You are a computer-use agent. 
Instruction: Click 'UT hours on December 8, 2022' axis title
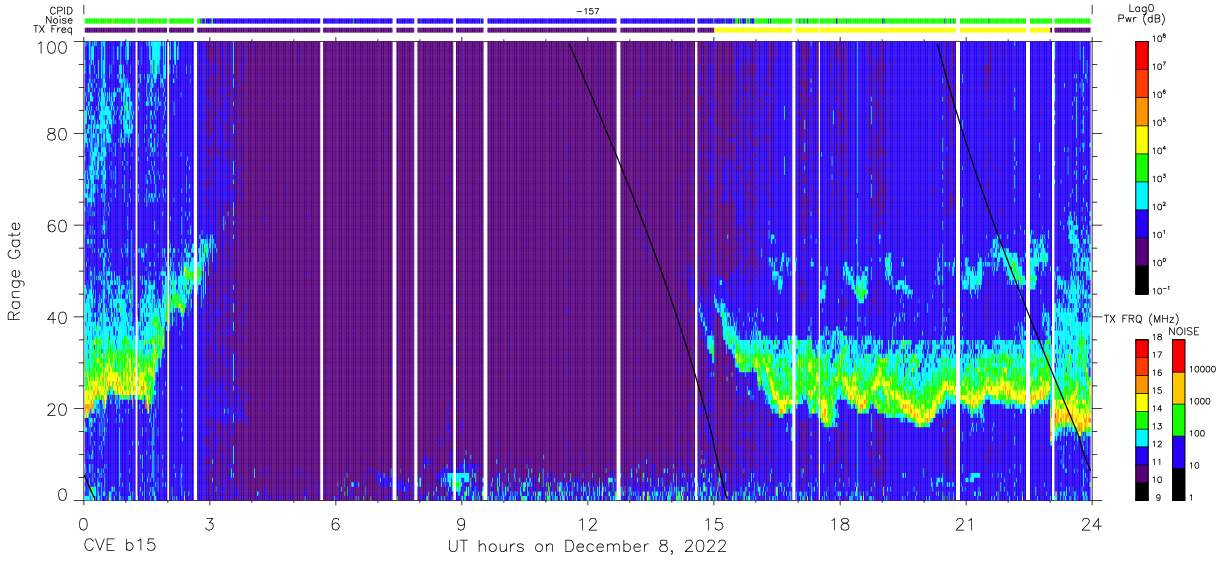coord(586,547)
